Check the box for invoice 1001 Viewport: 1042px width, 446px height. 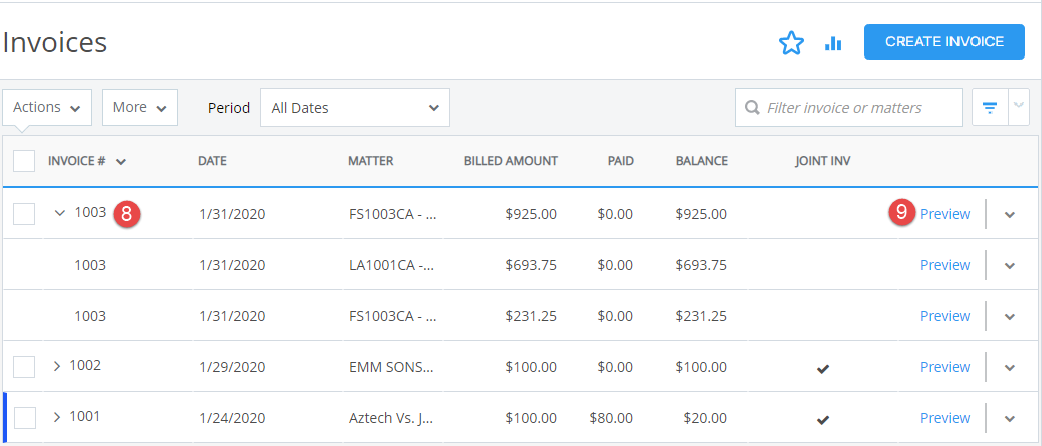[24, 417]
